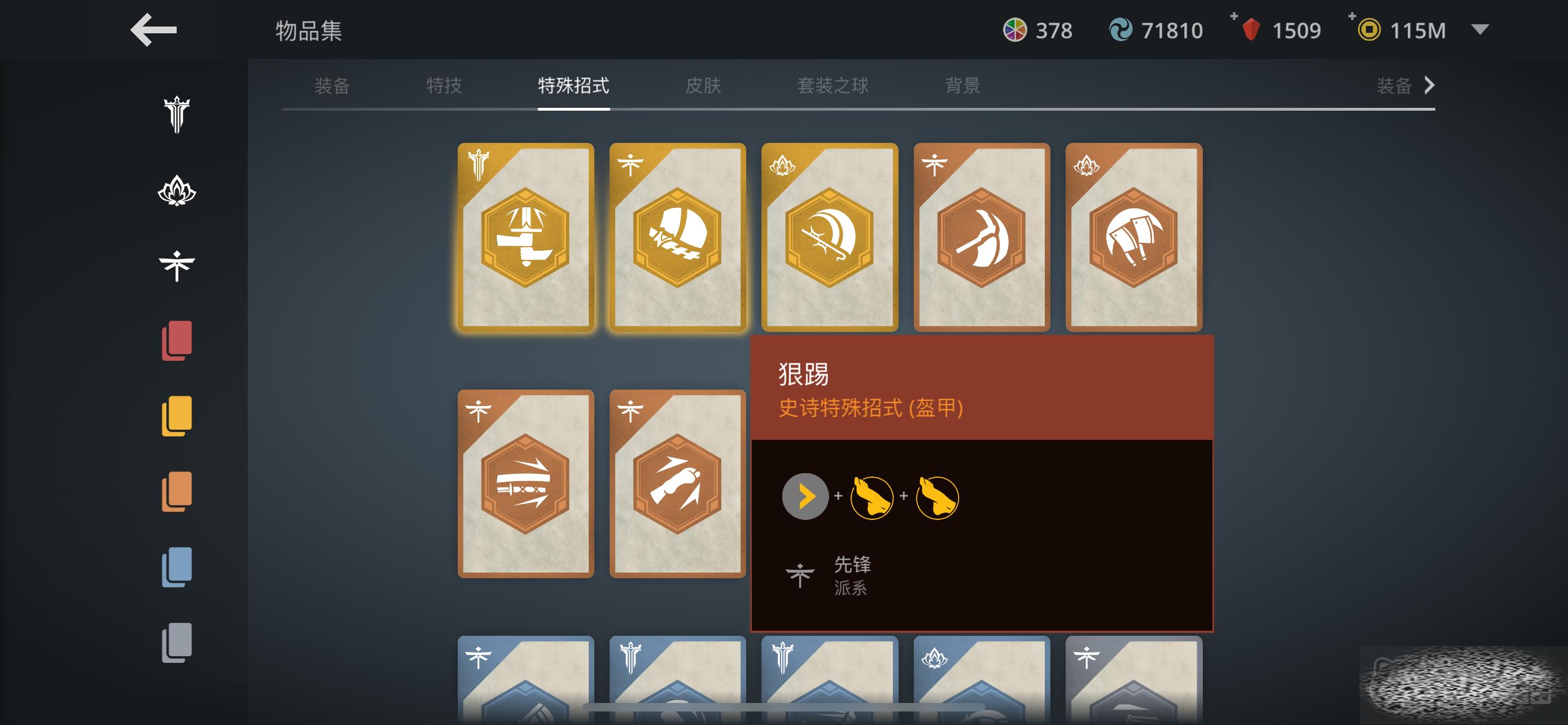The width and height of the screenshot is (1568, 725).
Task: Select blue rarity card filter
Action: [177, 567]
